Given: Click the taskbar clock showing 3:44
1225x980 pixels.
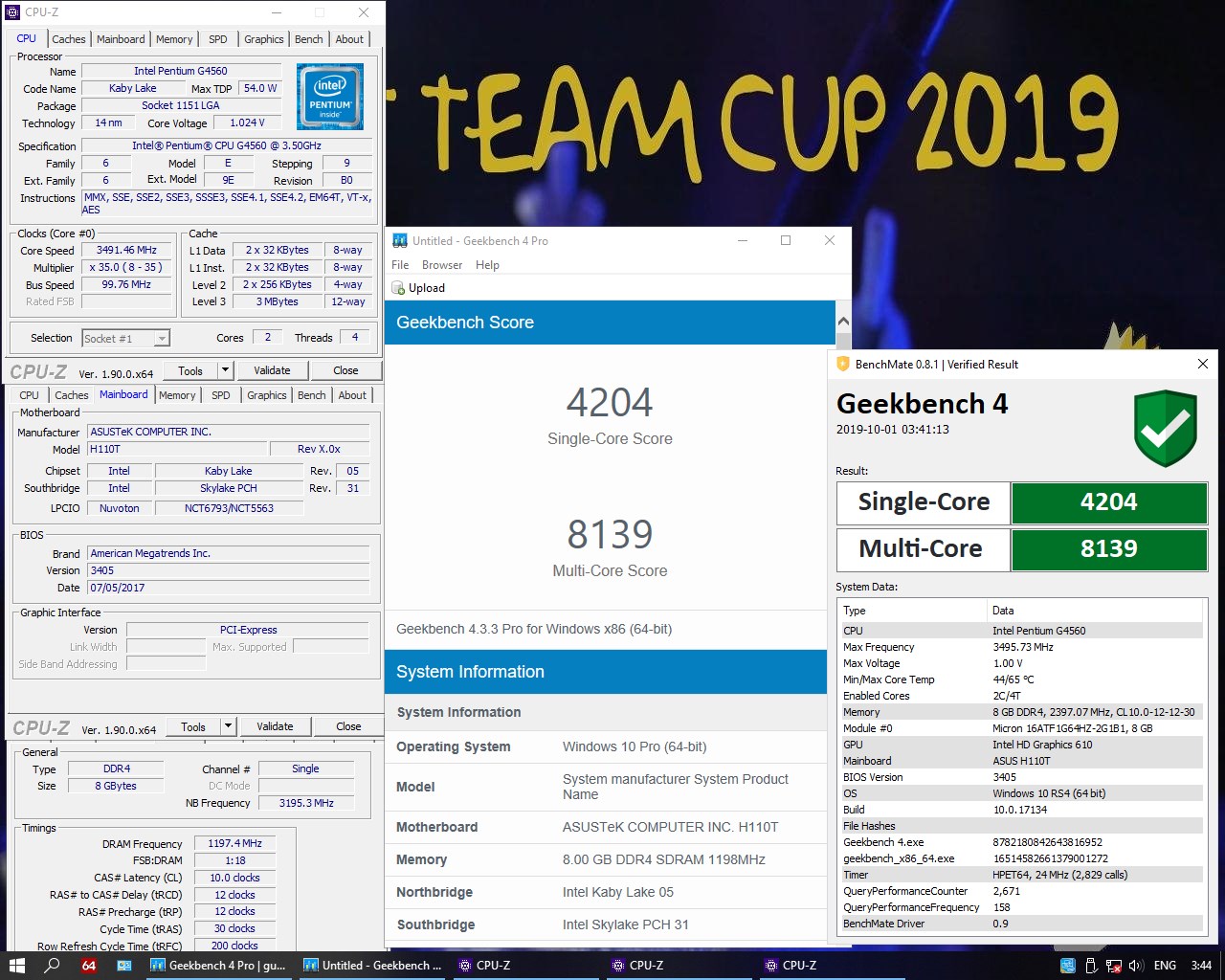Looking at the screenshot, I should tap(1201, 966).
